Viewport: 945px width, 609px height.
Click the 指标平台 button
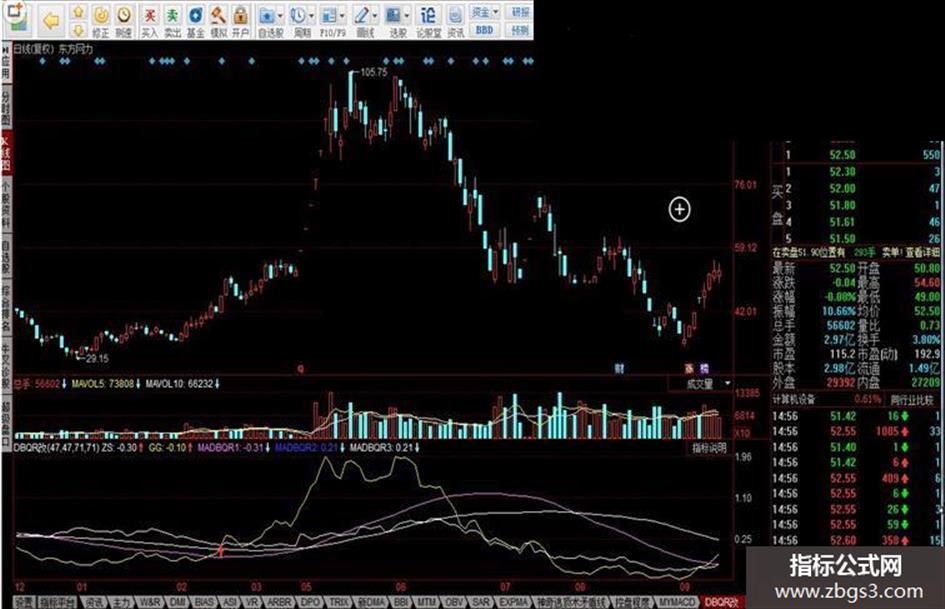click(58, 602)
